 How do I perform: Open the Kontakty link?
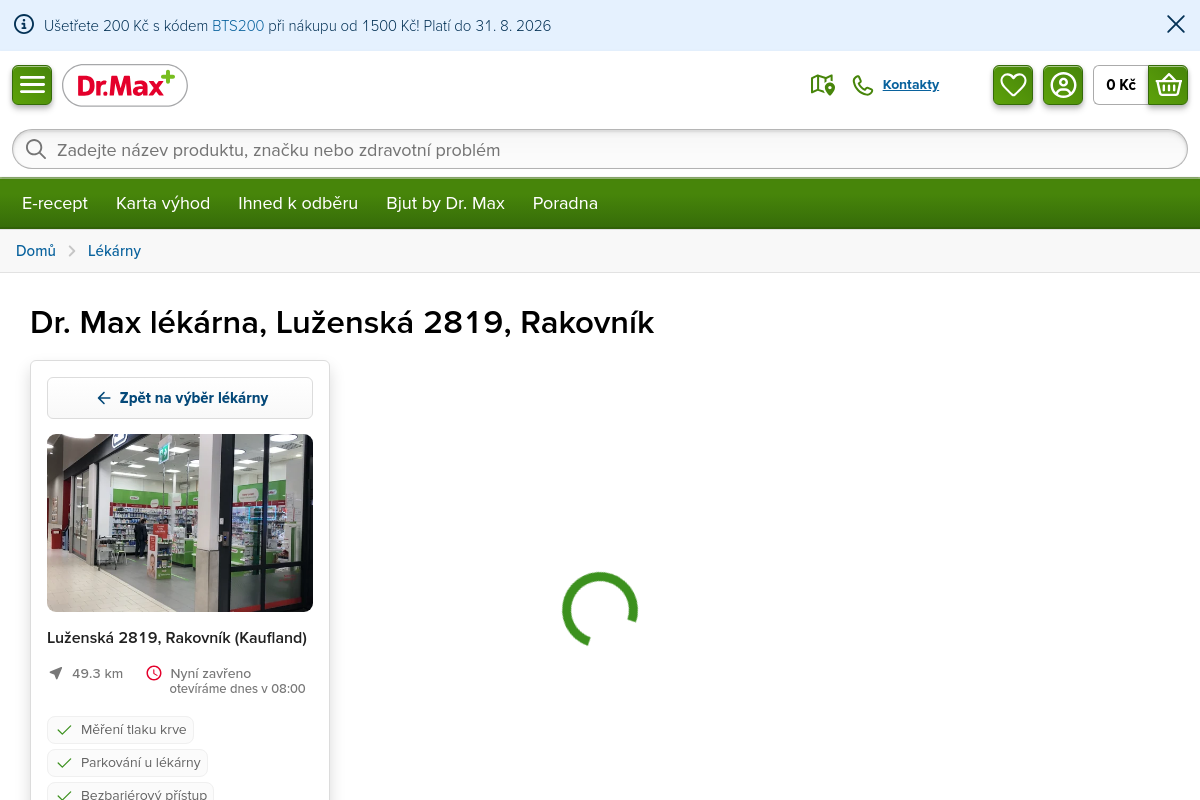pyautogui.click(x=911, y=85)
